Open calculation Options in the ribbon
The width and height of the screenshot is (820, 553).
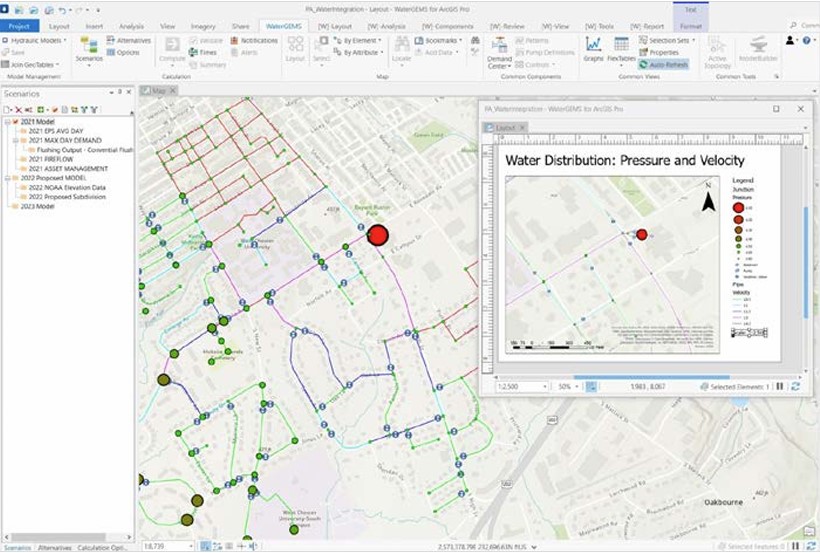tap(123, 52)
